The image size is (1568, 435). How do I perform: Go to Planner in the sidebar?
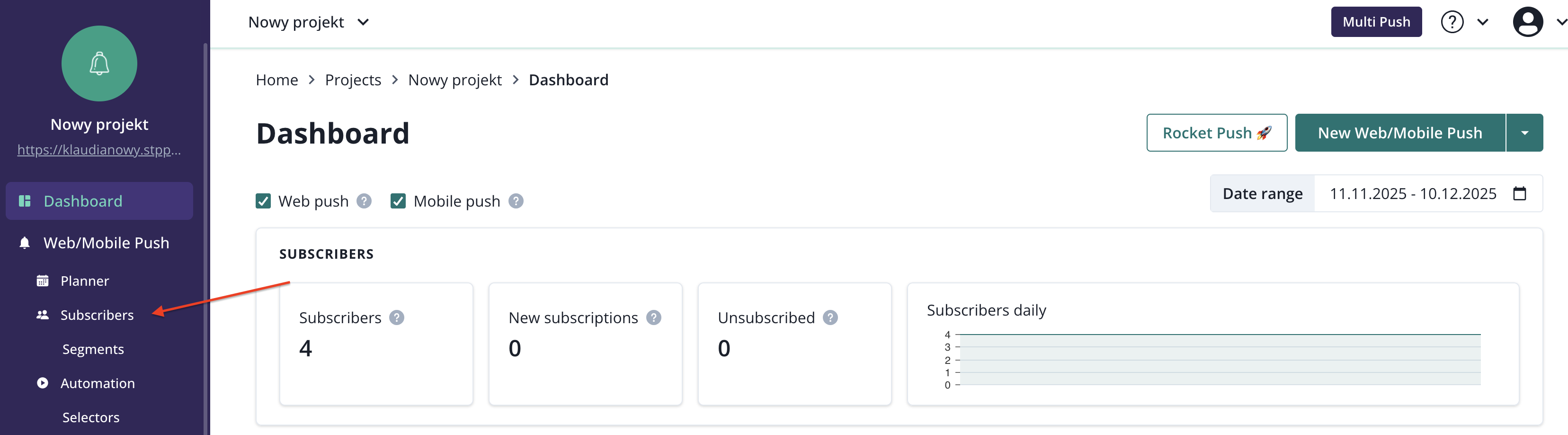click(x=85, y=281)
